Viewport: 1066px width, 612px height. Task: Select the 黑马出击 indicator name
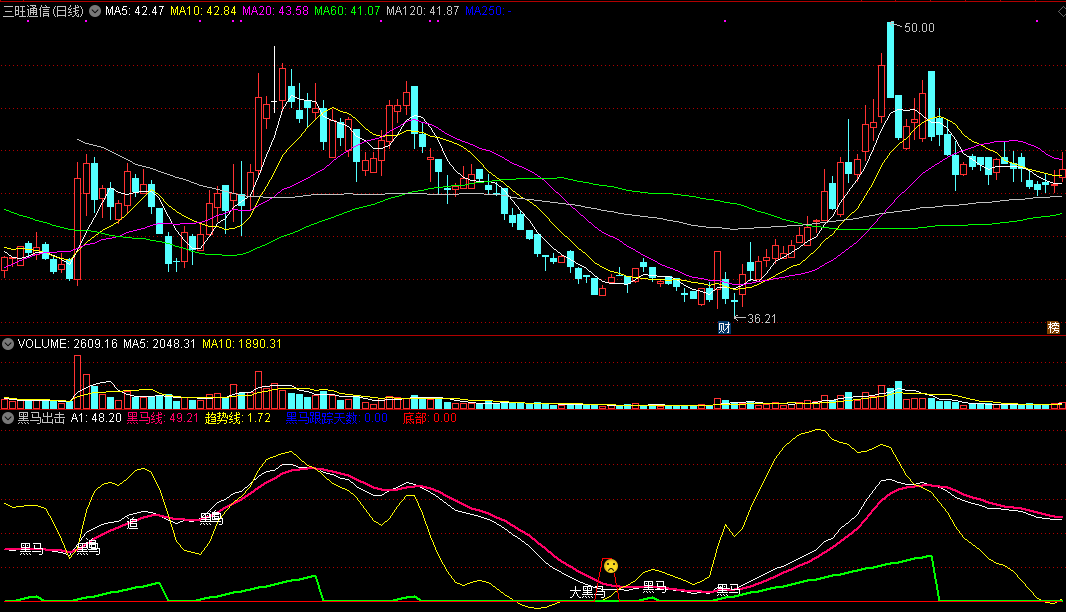pyautogui.click(x=41, y=418)
